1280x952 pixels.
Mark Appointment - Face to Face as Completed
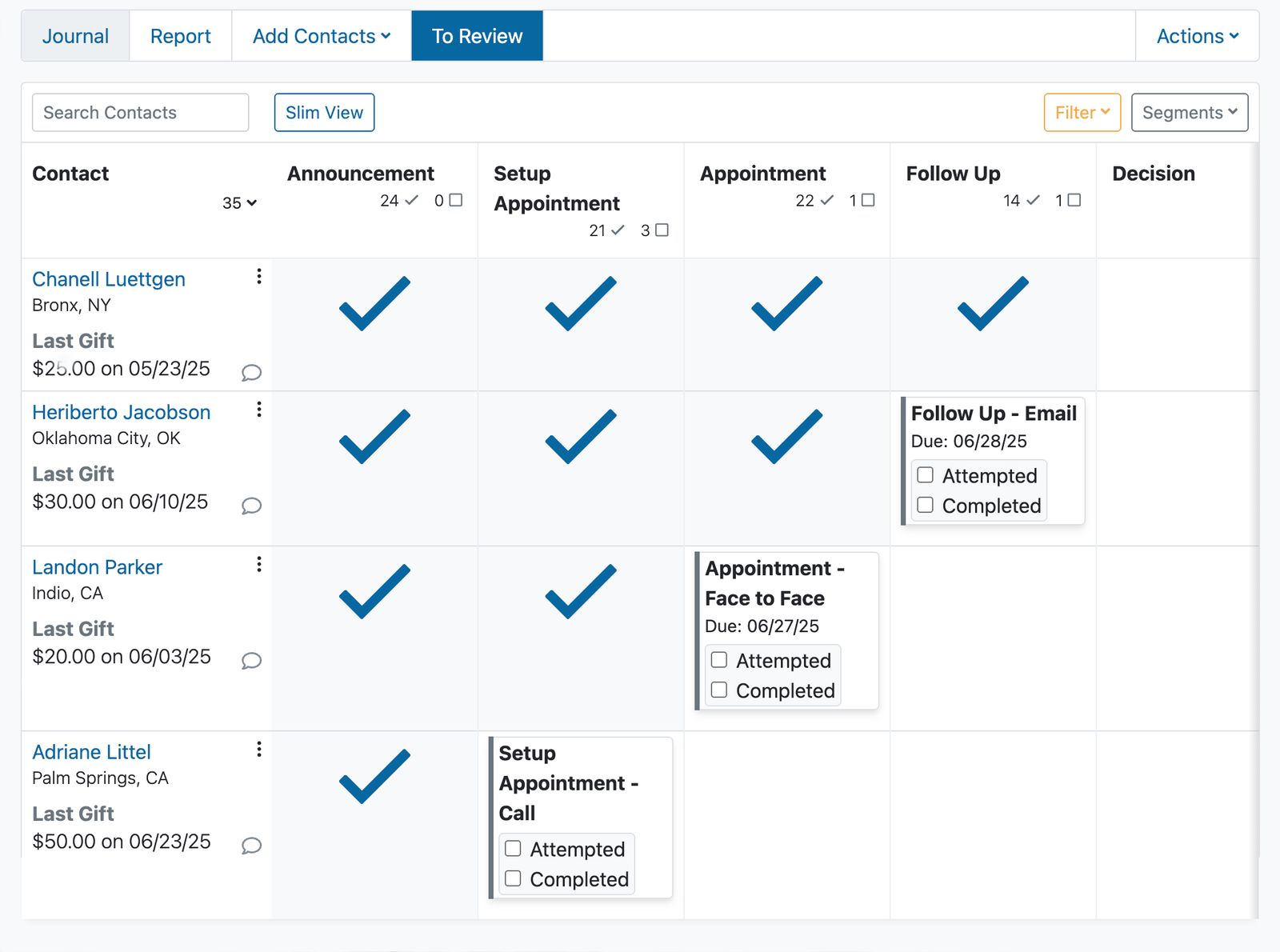(x=718, y=689)
